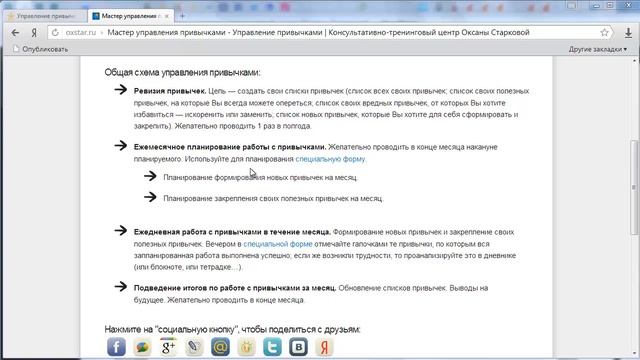The height and width of the screenshot is (360, 640).
Task: Share the page on Facebook
Action: tap(116, 347)
